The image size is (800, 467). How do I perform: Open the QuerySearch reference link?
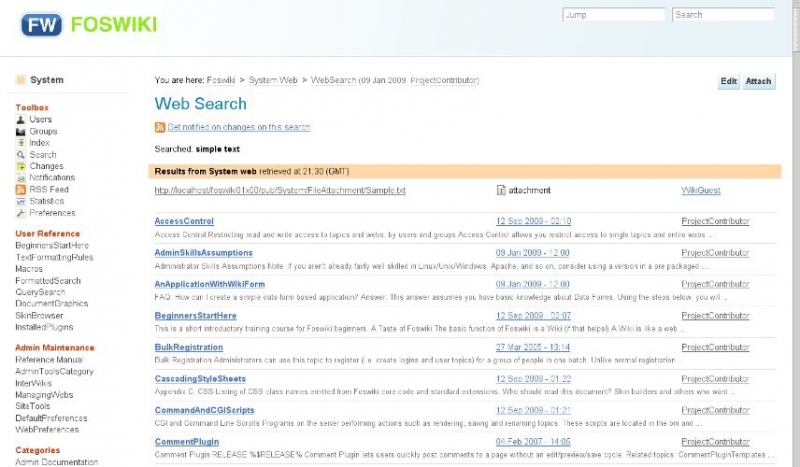click(x=40, y=292)
